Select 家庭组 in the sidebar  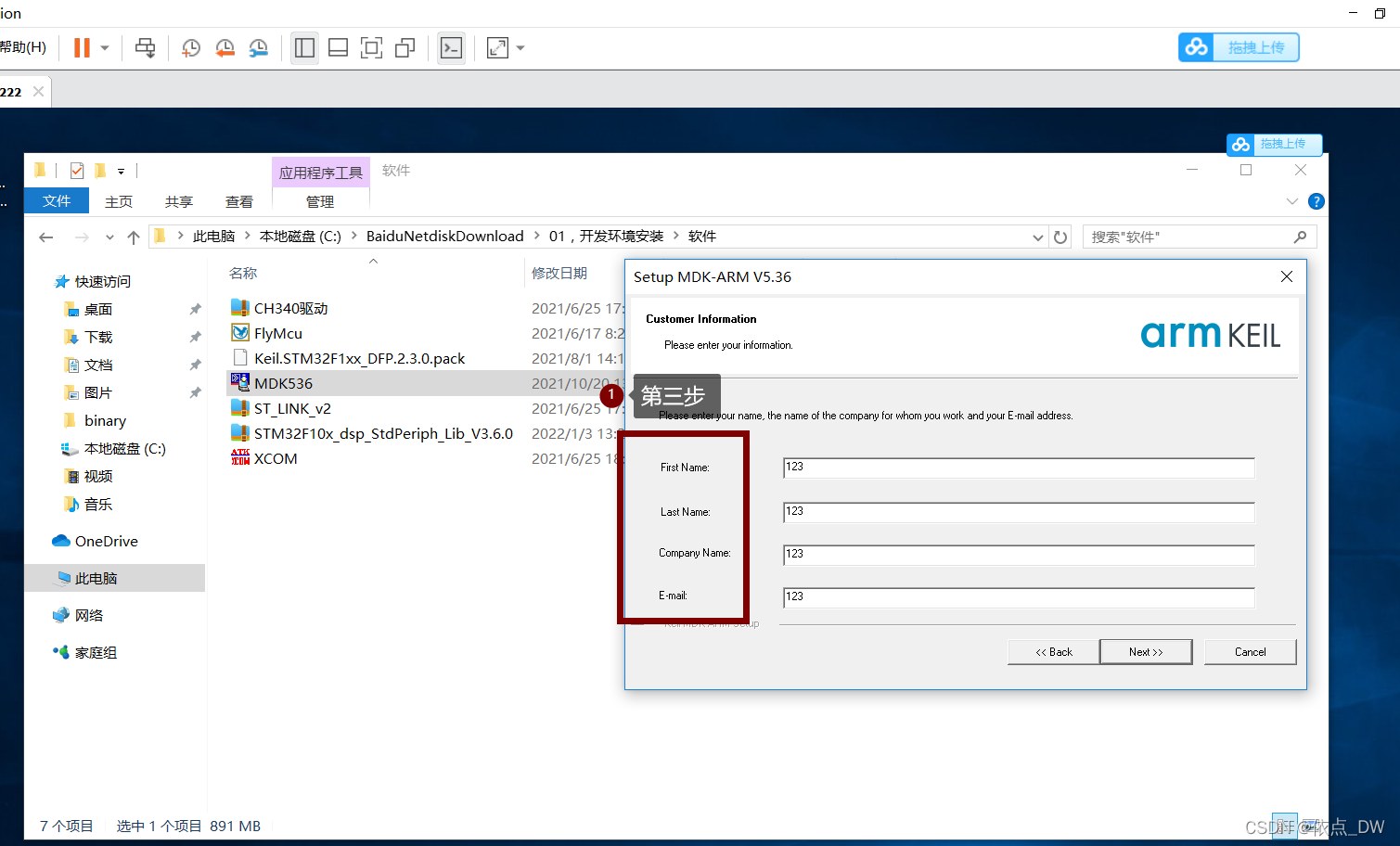pos(96,652)
